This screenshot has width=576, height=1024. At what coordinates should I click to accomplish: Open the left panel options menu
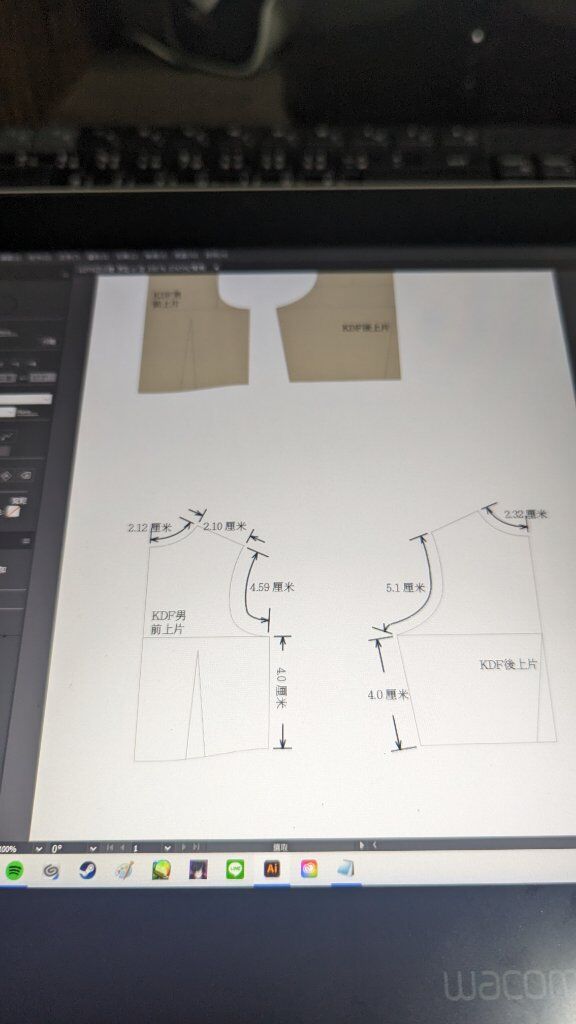(26, 541)
